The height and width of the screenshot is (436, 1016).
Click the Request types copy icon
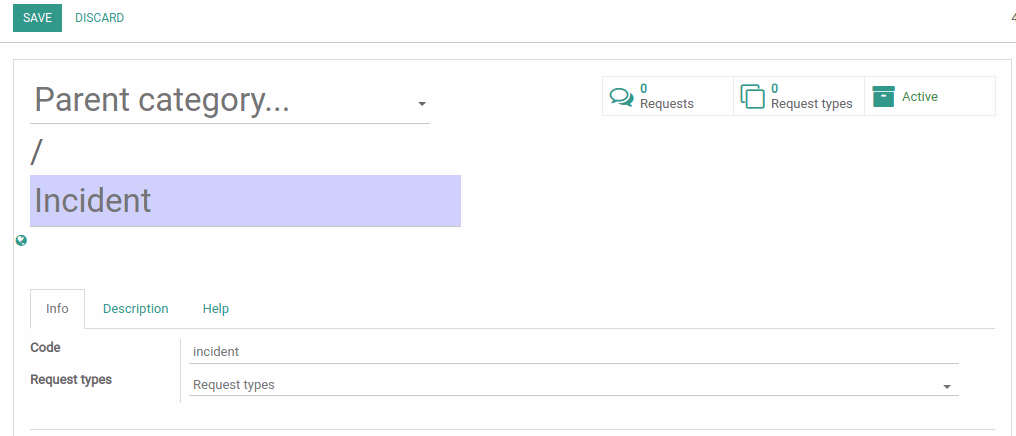point(752,97)
